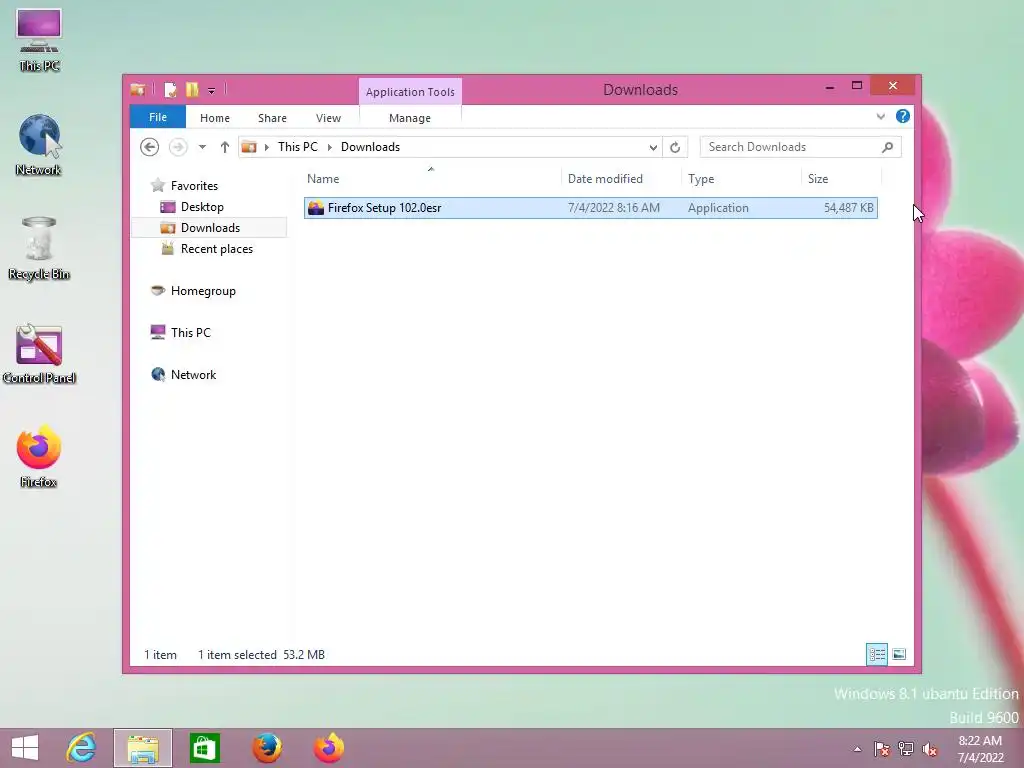
Task: Open the File menu tab
Action: [158, 117]
